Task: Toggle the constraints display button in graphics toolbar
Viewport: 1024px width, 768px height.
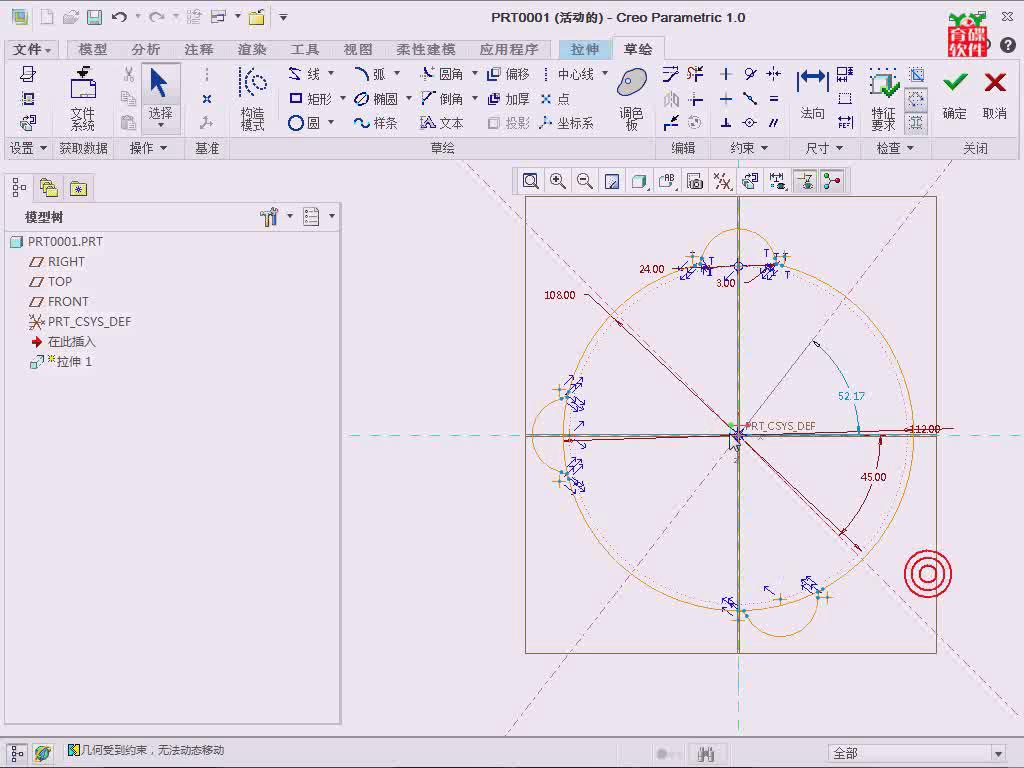Action: [805, 182]
